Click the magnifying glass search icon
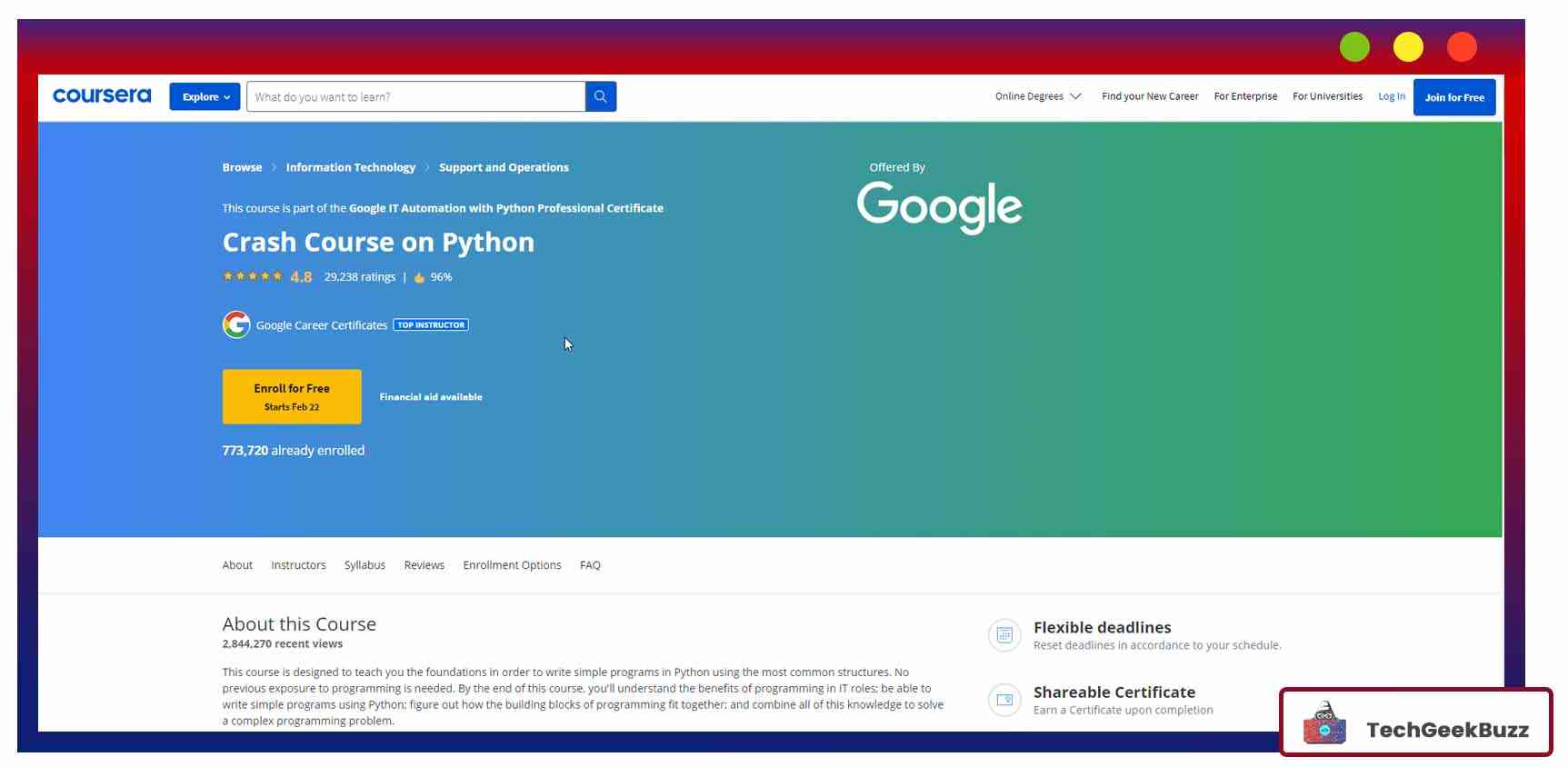This screenshot has width=1568, height=767. point(600,96)
